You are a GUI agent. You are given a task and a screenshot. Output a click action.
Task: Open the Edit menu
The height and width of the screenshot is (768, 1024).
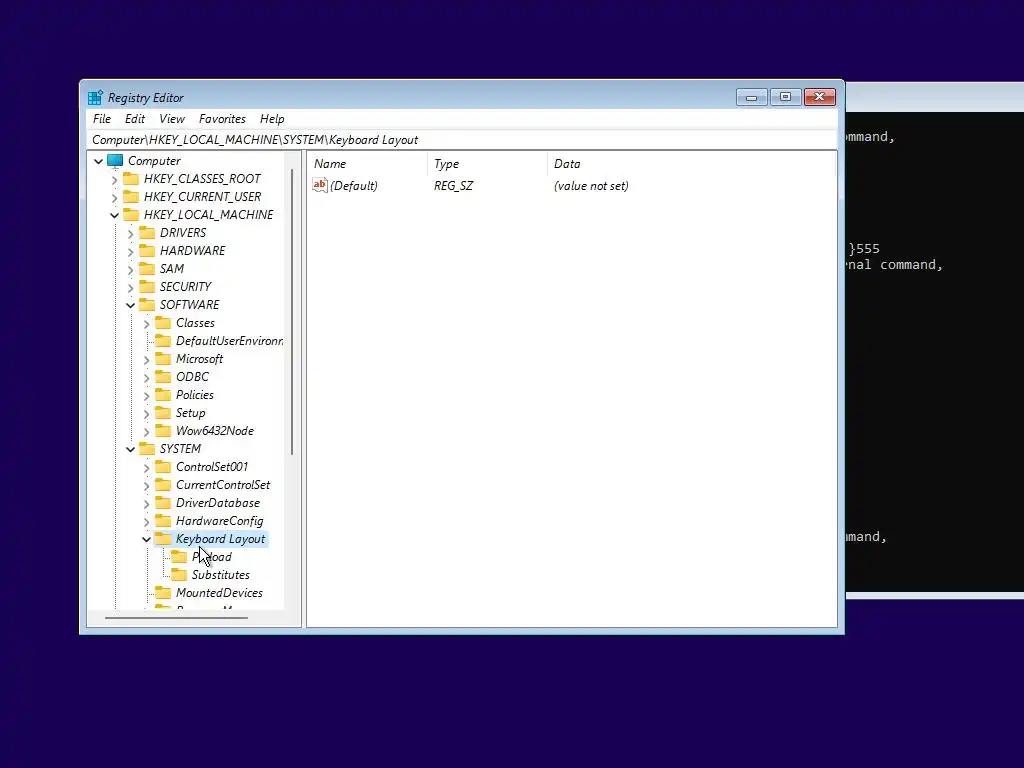click(x=135, y=119)
